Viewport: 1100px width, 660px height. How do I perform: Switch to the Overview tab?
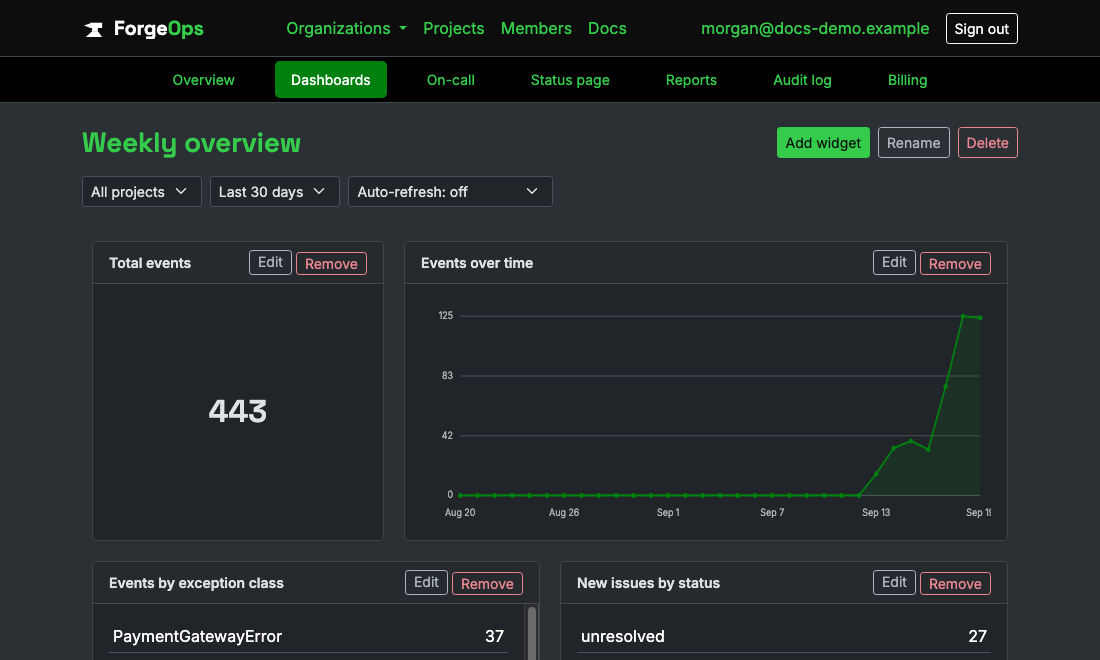[x=203, y=80]
